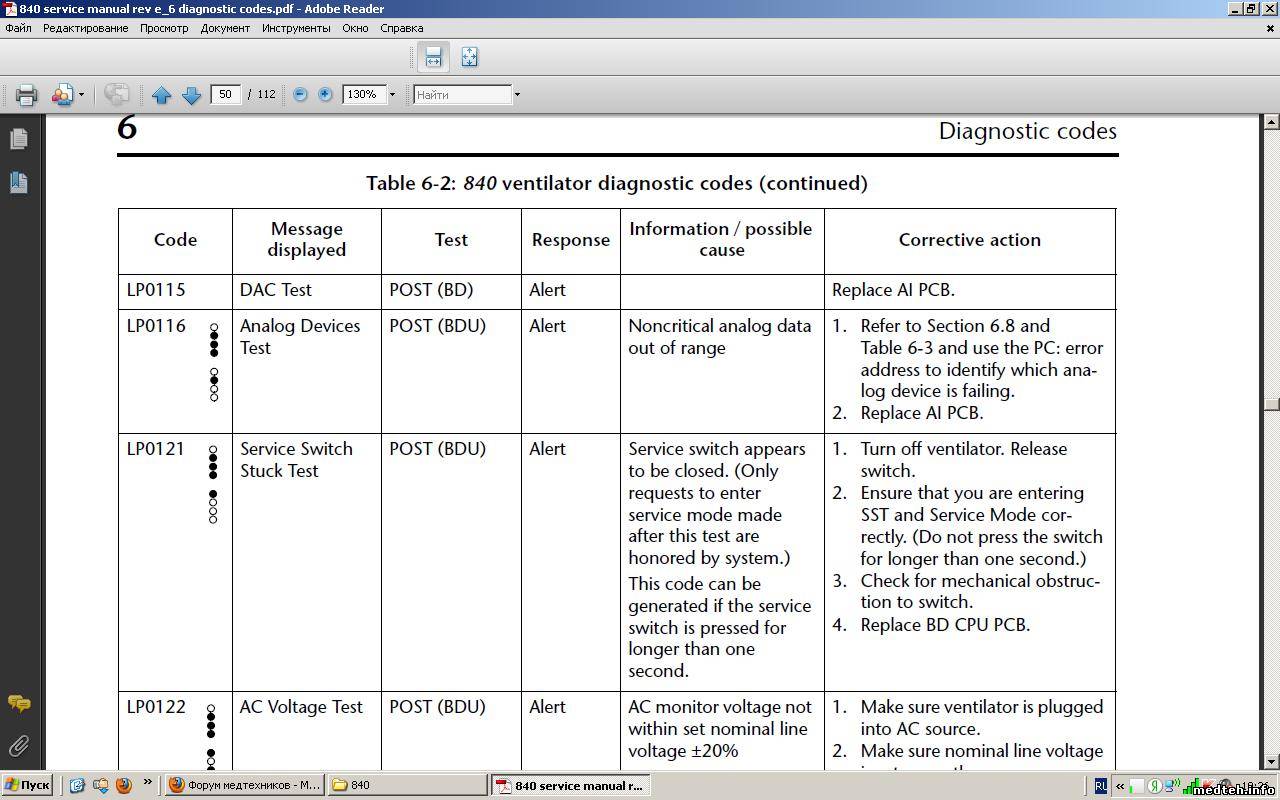
Task: Go to previous page with up arrow
Action: coord(162,95)
